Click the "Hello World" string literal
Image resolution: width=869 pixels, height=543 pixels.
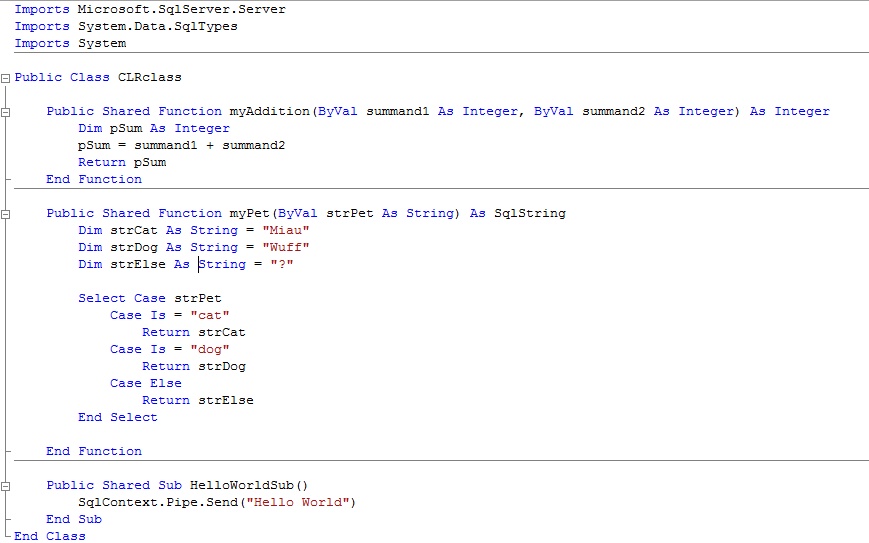coord(298,503)
